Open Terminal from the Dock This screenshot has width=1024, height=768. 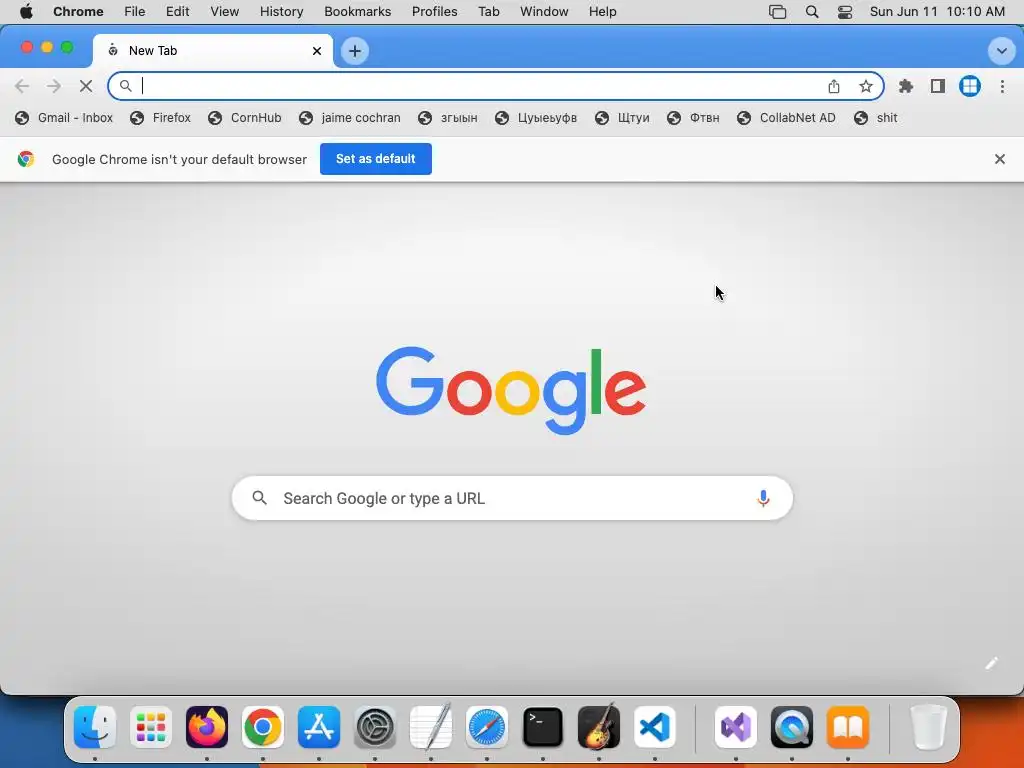(x=543, y=727)
